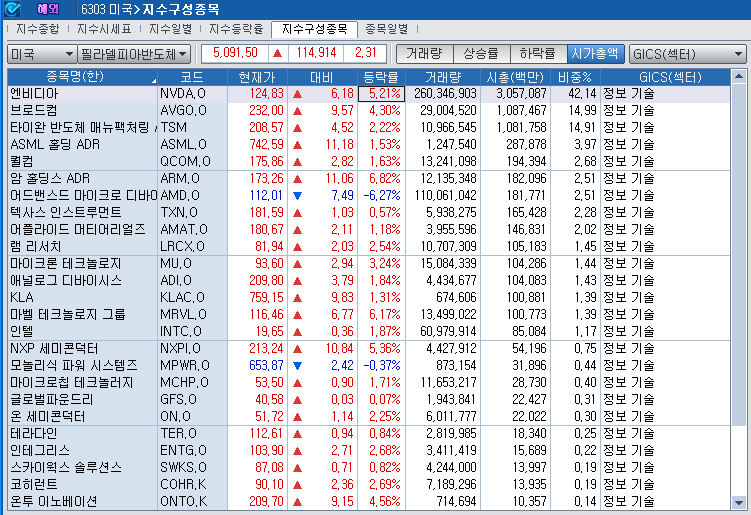The width and height of the screenshot is (751, 515).
Task: Click the scrollbar up arrow
Action: [x=739, y=76]
